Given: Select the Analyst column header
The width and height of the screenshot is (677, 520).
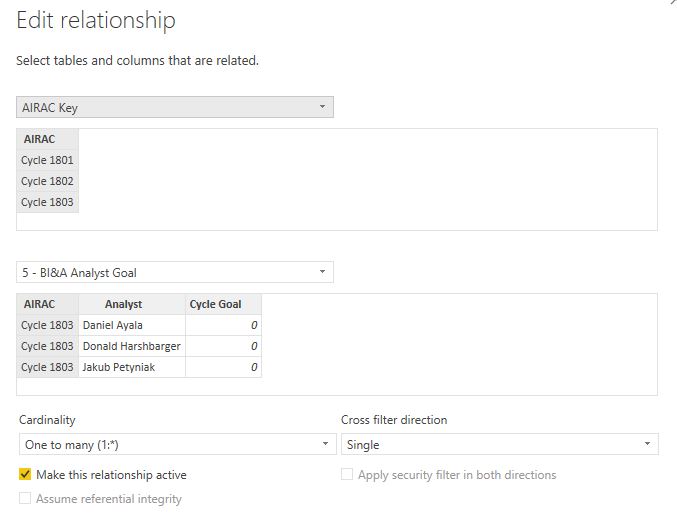Looking at the screenshot, I should click(132, 304).
